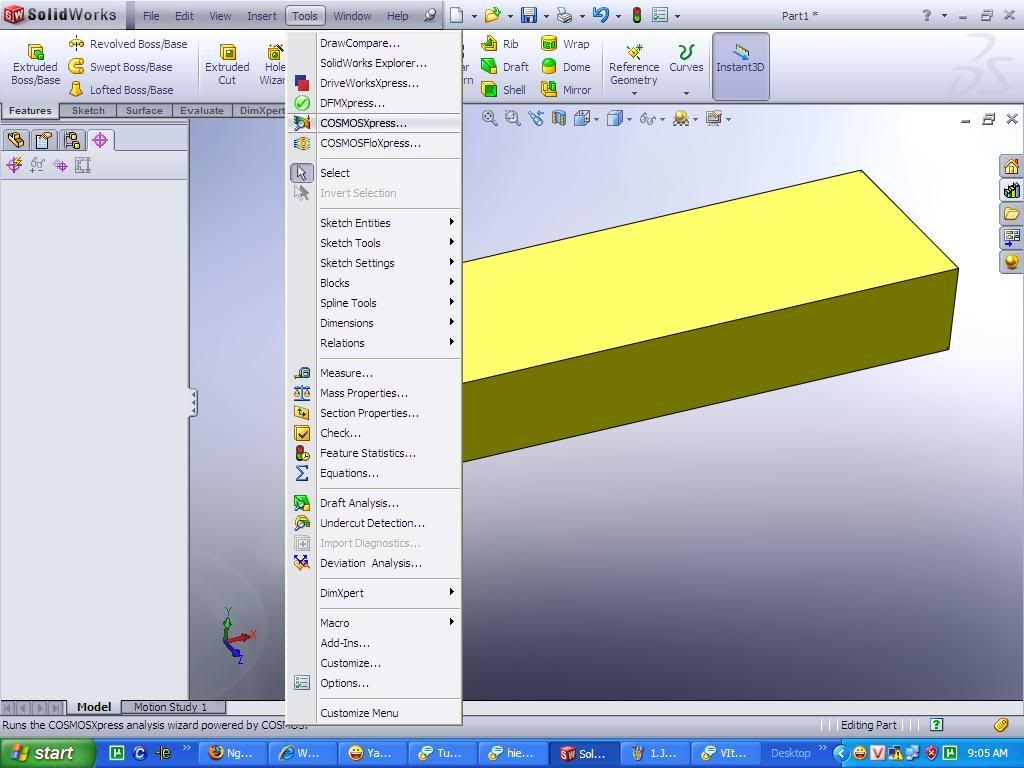
Task: Click the Rebuild traffic light icon
Action: point(636,15)
